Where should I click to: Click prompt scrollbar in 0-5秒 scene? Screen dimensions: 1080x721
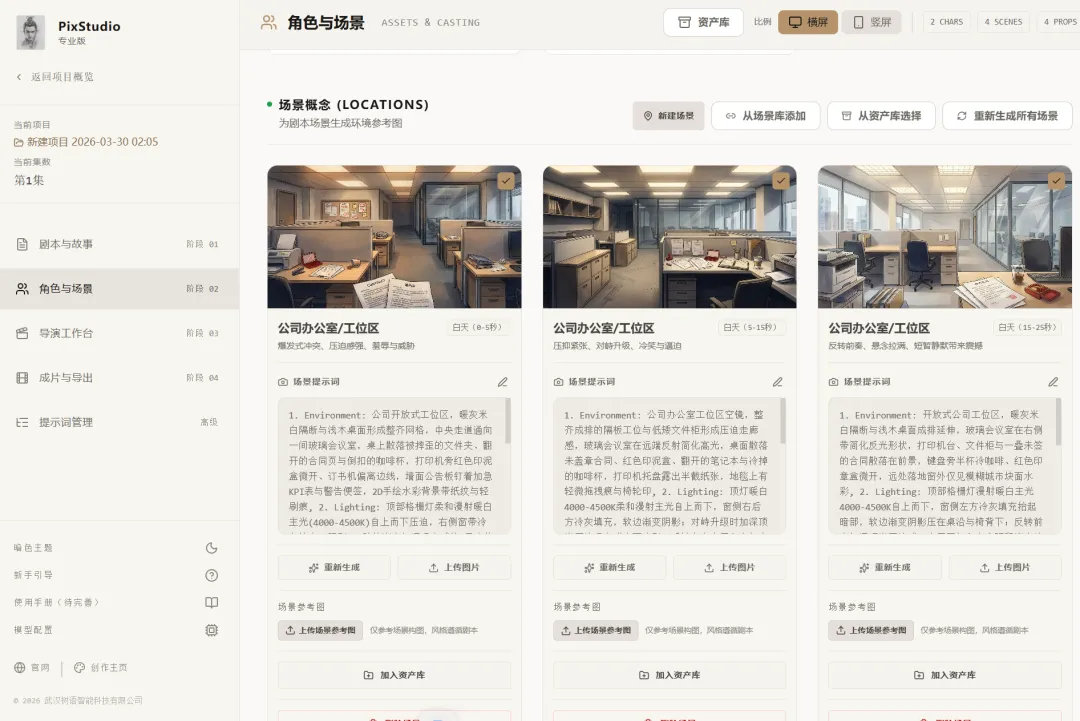[x=508, y=421]
